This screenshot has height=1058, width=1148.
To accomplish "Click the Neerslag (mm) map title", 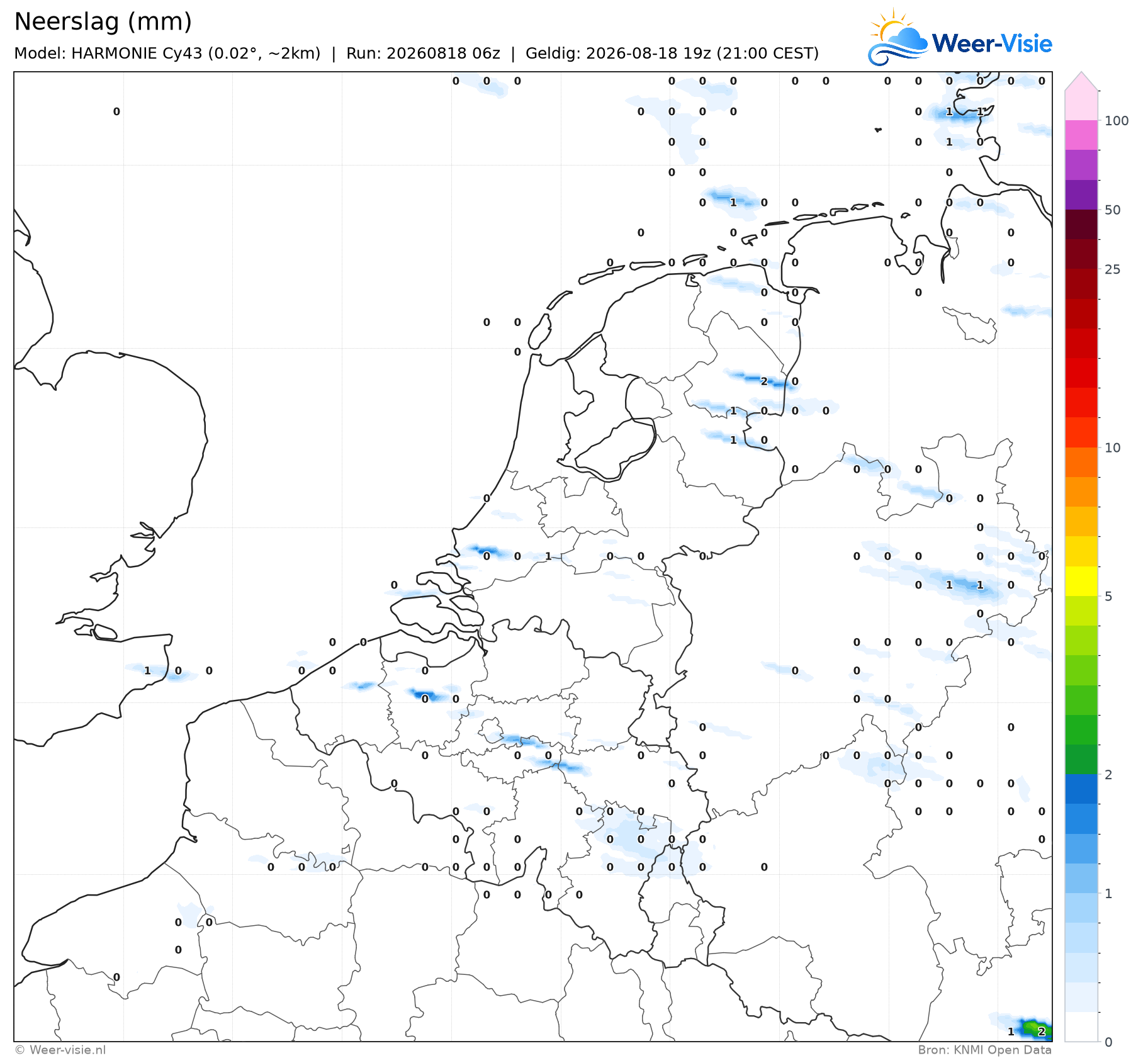I will click(103, 22).
